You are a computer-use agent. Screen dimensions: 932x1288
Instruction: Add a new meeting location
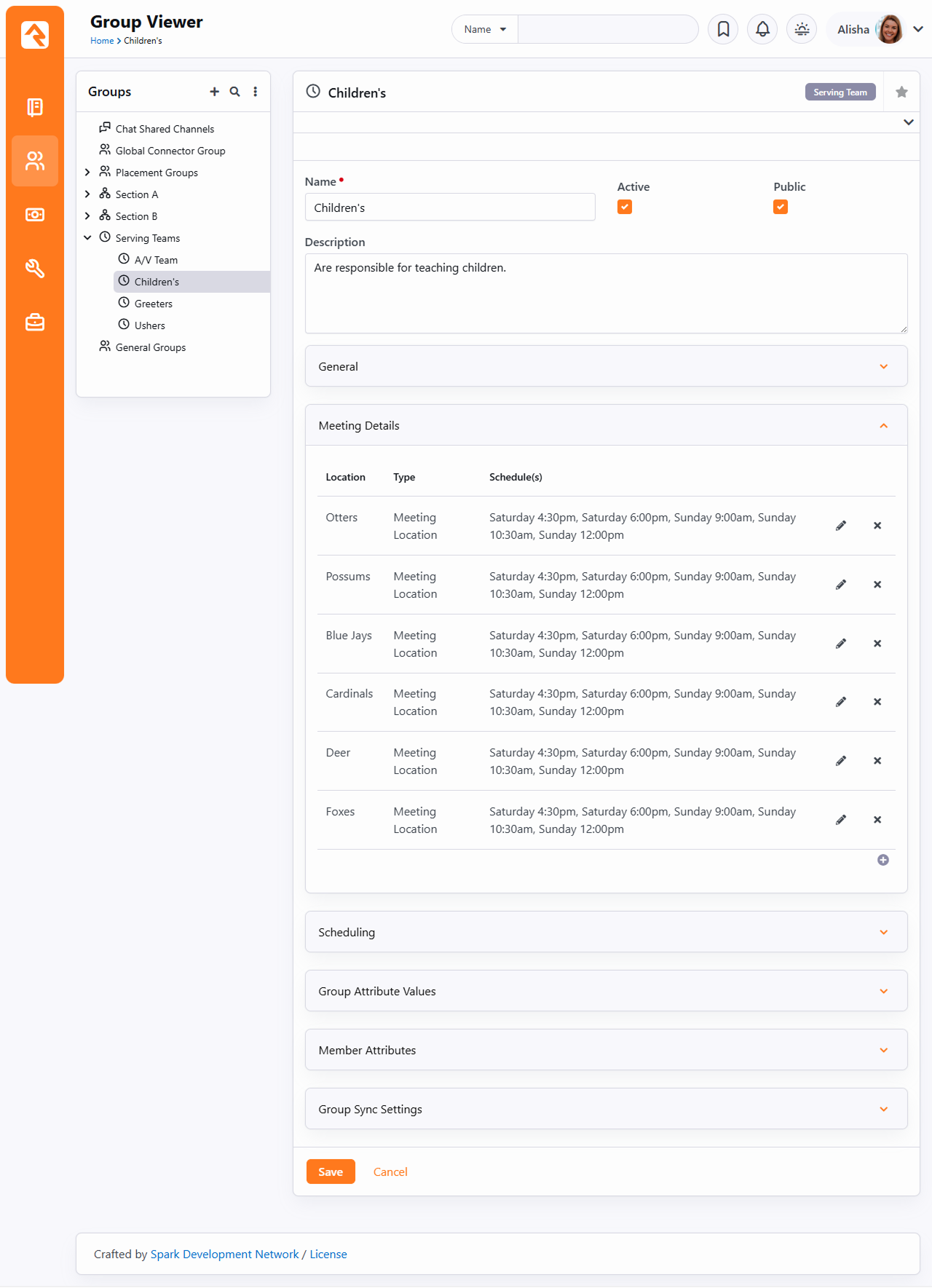tap(882, 860)
